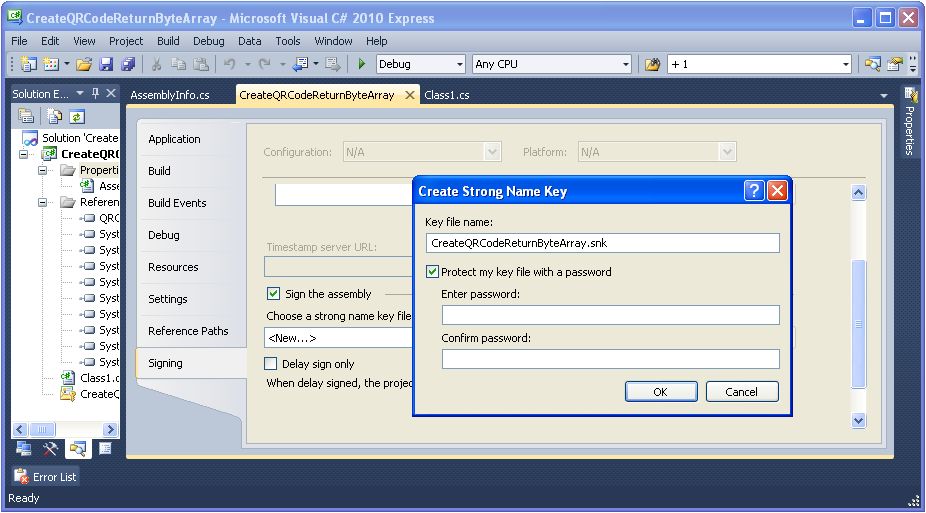Toggle the Sign the assembly checkbox
Image resolution: width=926 pixels, height=513 pixels.
(x=273, y=293)
